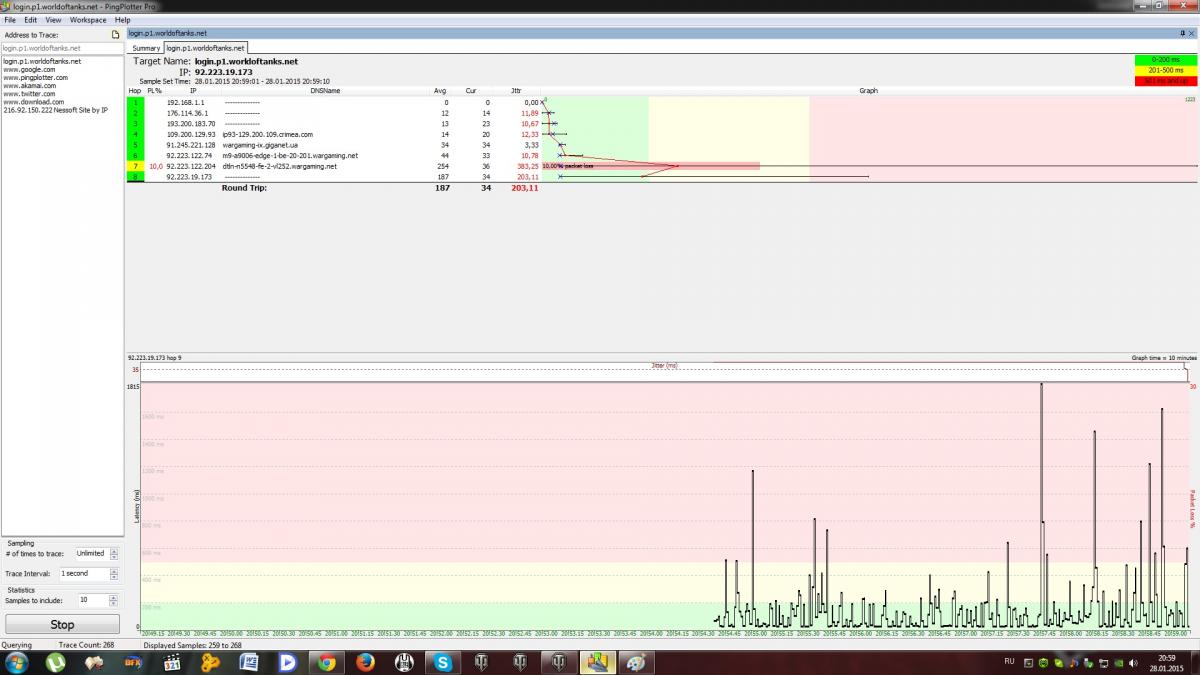Open the View menu

(x=53, y=20)
